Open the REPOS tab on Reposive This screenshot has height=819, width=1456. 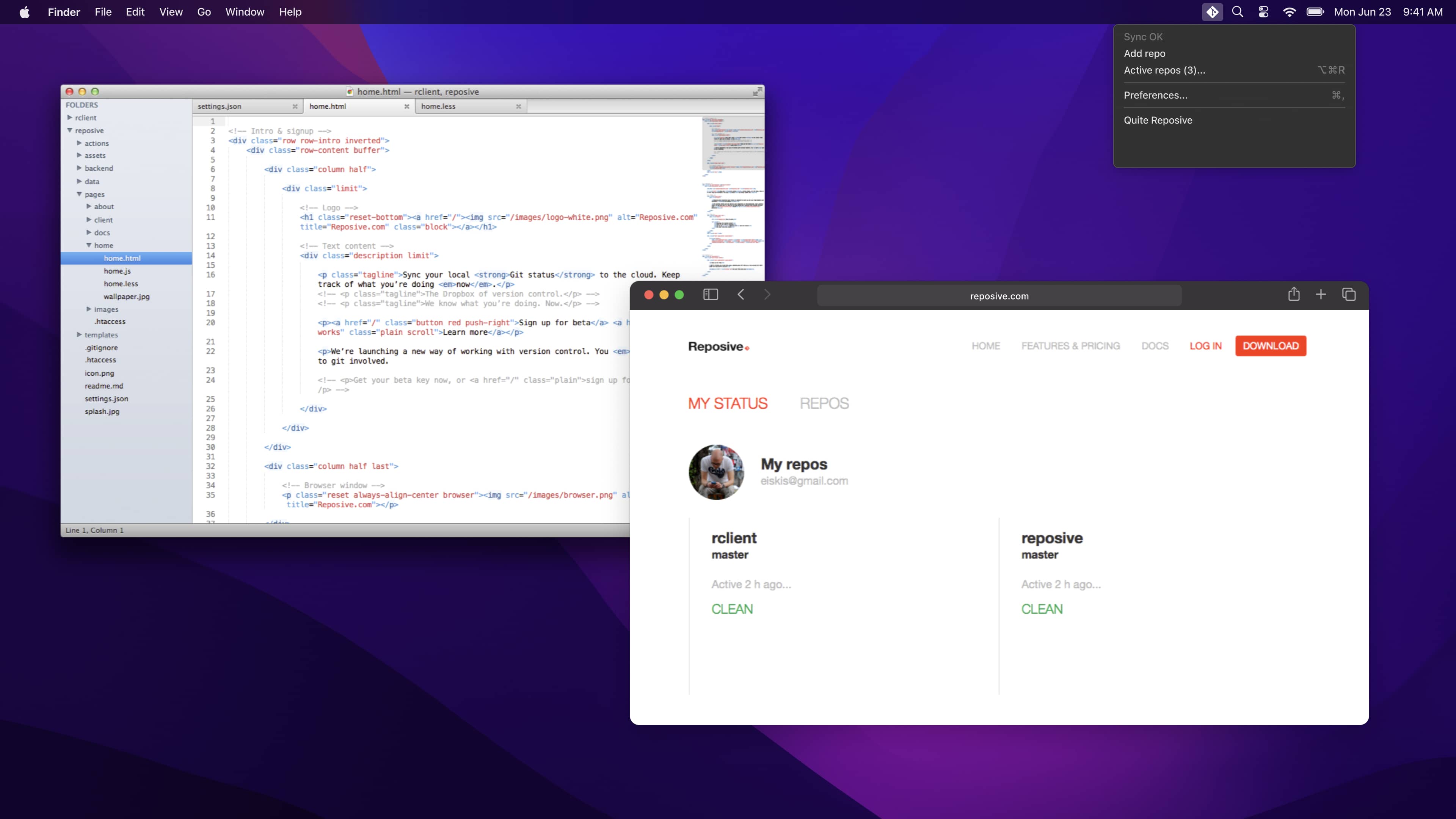click(824, 403)
